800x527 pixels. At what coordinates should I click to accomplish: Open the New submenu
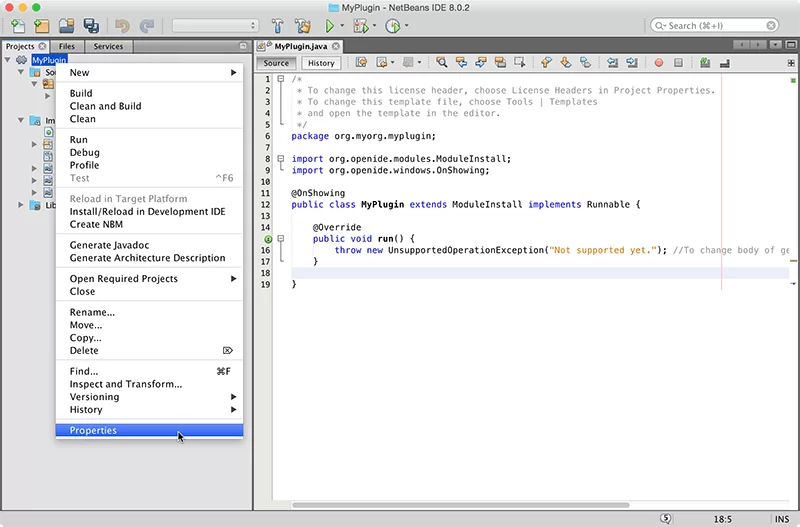pyautogui.click(x=149, y=72)
